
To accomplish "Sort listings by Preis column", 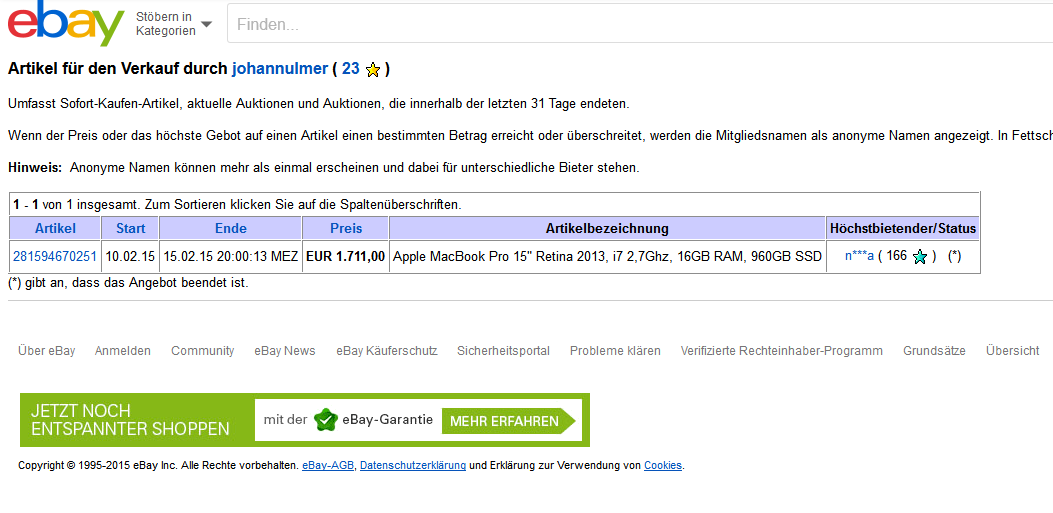I will coord(346,229).
